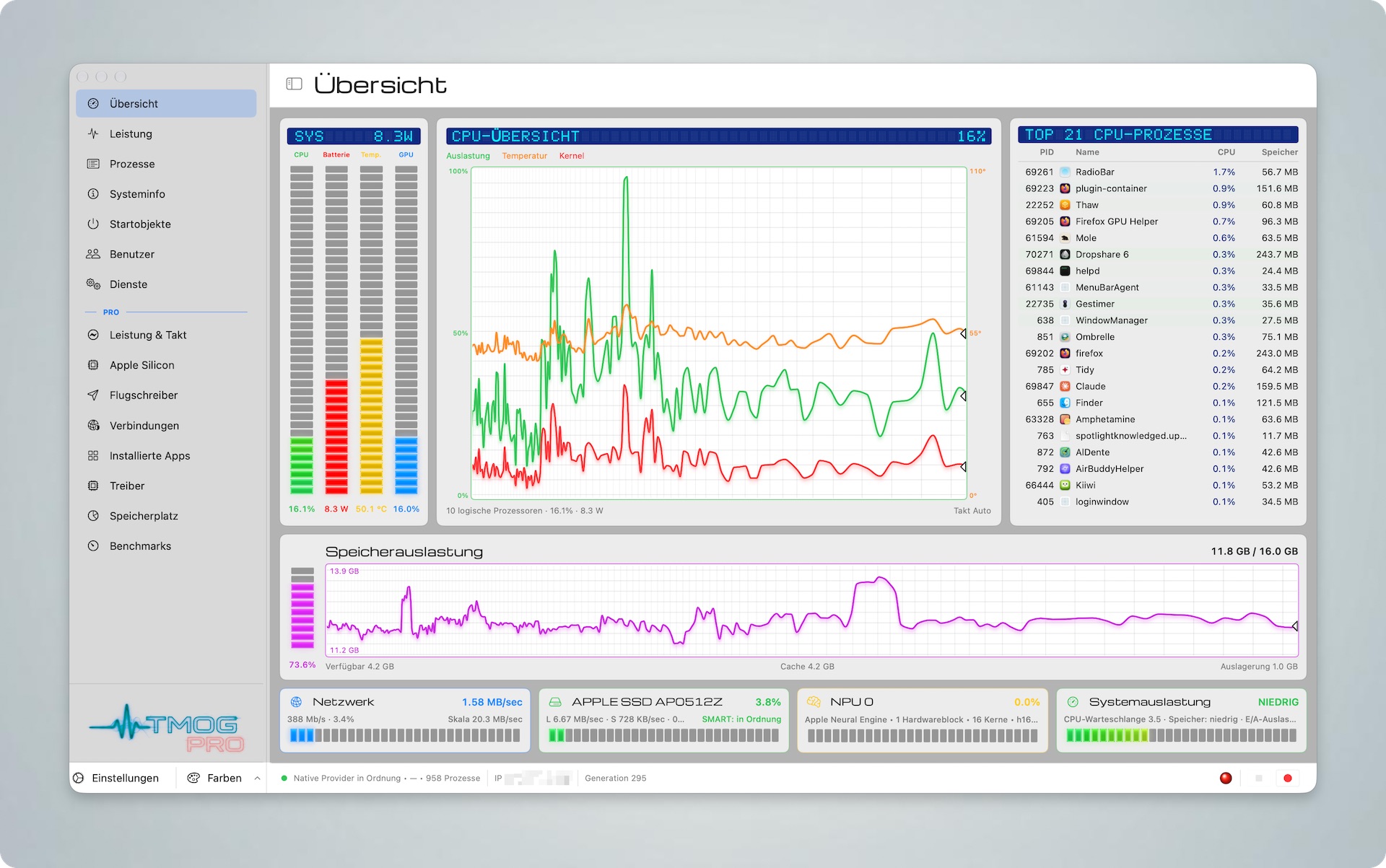Sort the process list by the PID column
This screenshot has height=868, width=1386.
coord(1046,152)
